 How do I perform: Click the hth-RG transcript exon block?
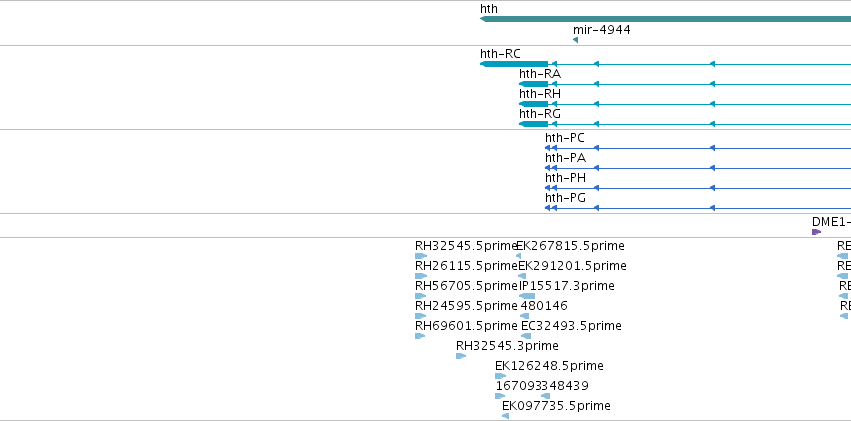tap(534, 124)
